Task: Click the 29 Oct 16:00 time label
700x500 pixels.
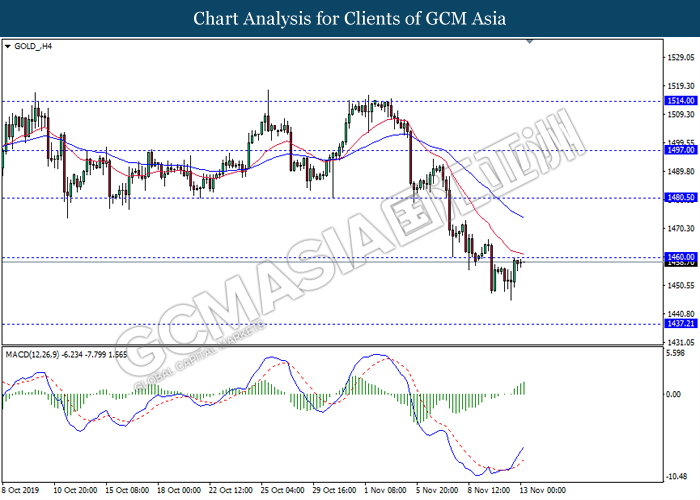Action: pyautogui.click(x=334, y=490)
